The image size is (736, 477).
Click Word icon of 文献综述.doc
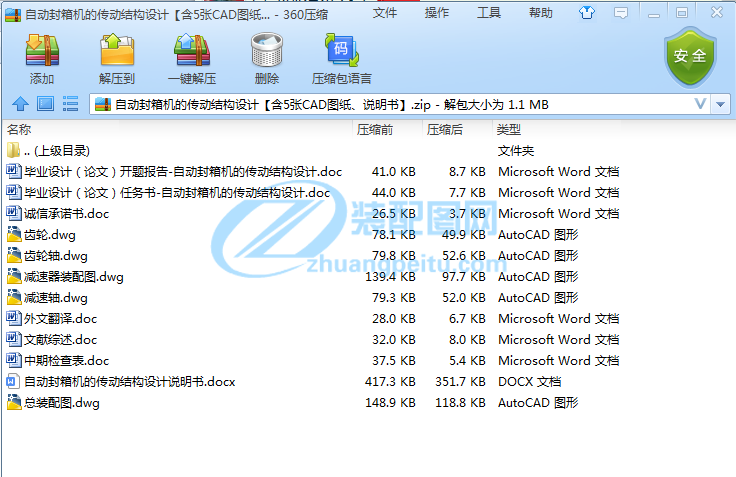(14, 339)
